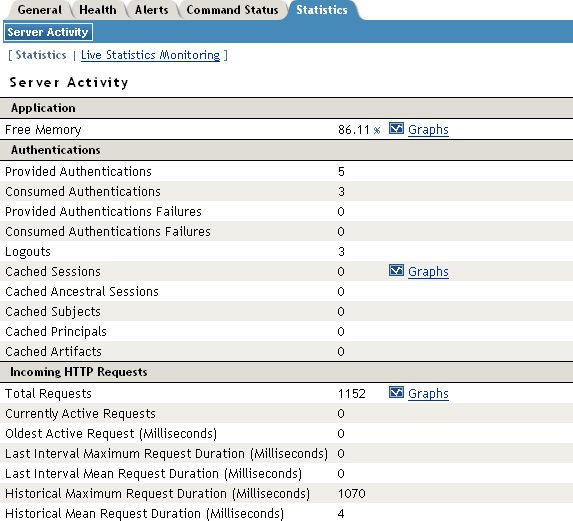
Task: Click Historical Maximum Request Duration label
Action: point(158,494)
